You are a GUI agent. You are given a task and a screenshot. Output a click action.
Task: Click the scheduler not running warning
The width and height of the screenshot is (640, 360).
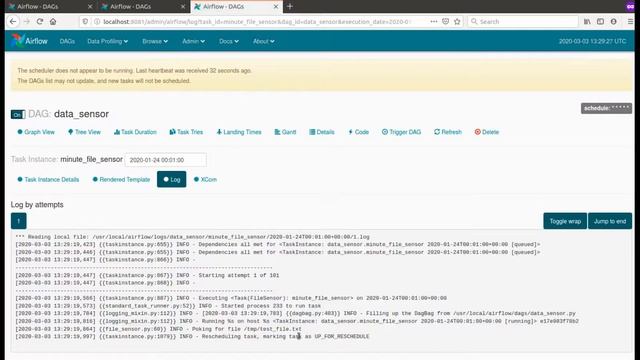[322, 75]
